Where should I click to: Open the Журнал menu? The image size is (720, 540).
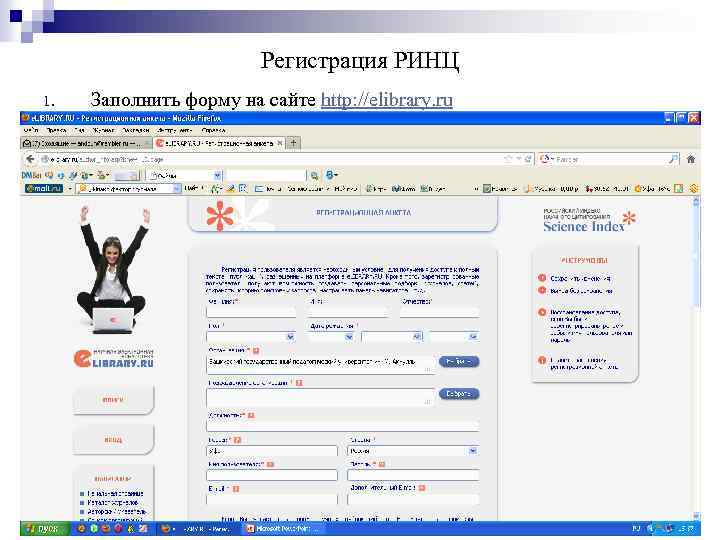tap(103, 130)
